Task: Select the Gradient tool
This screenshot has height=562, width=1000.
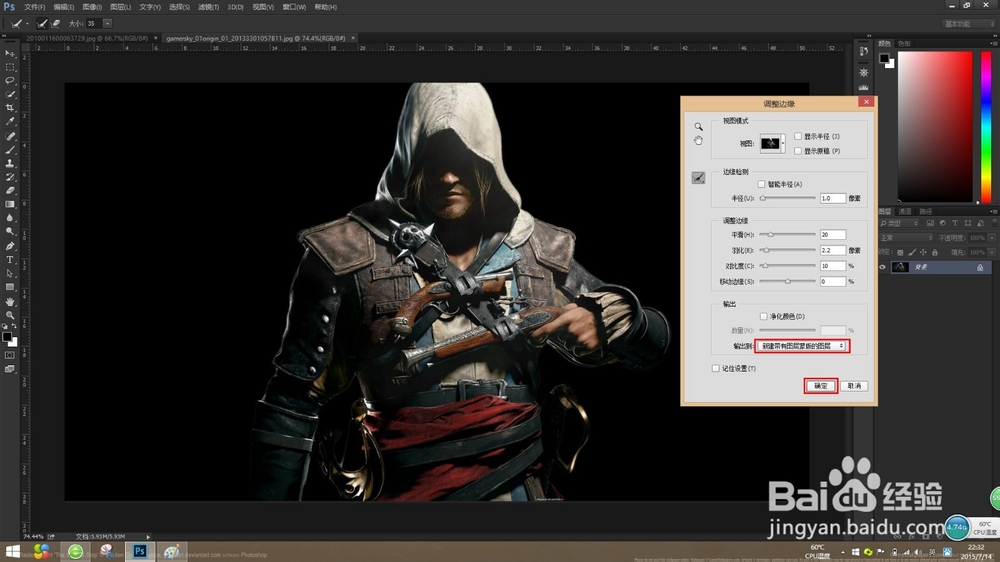Action: [x=10, y=204]
